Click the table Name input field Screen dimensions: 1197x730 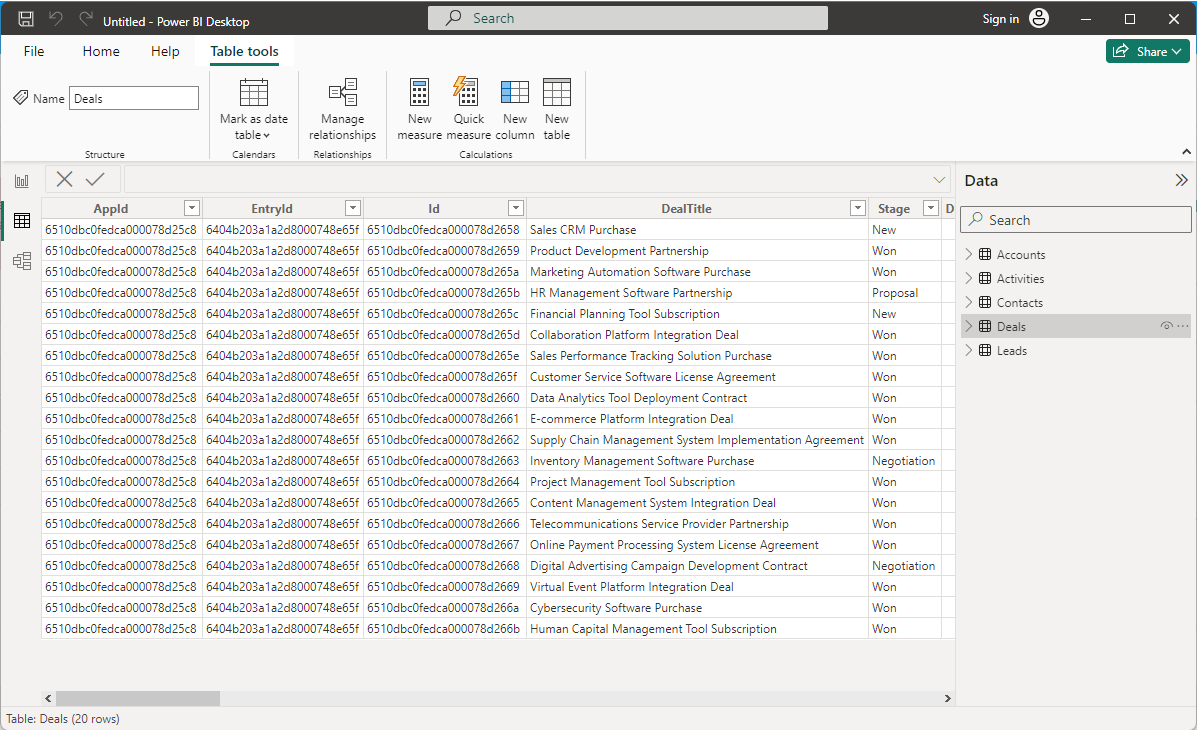(134, 98)
